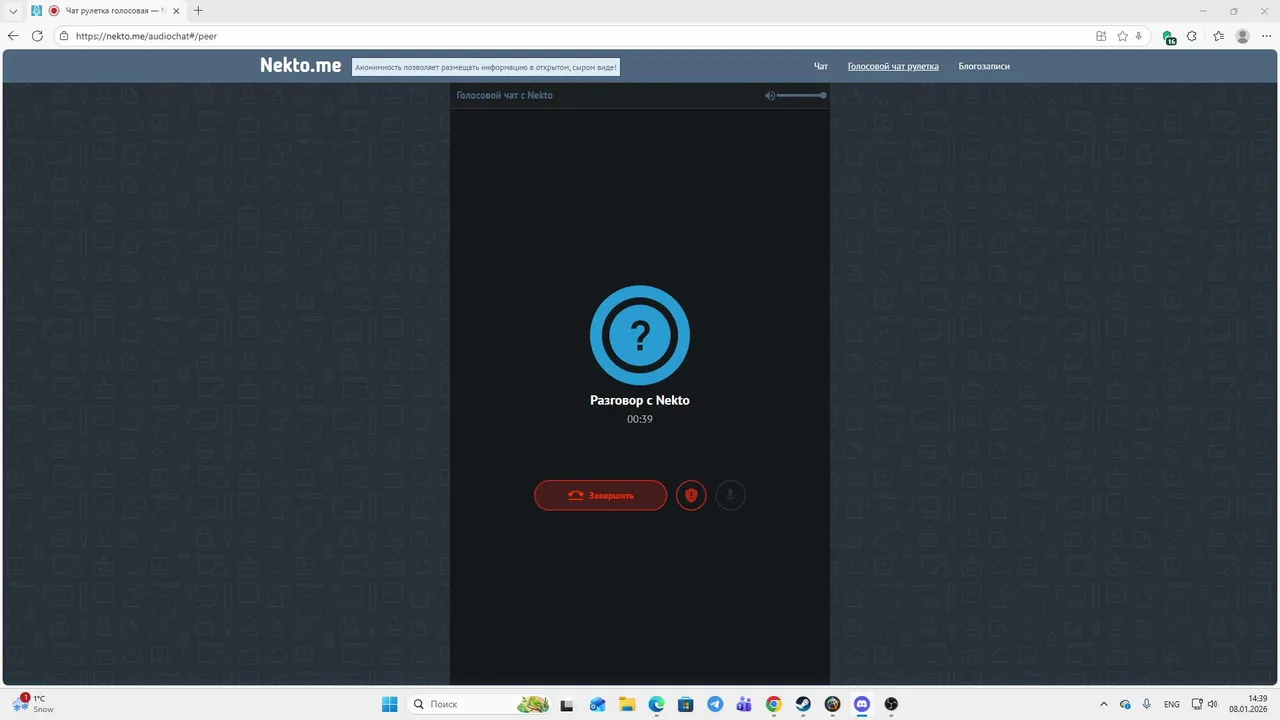Open OBS Studio from the taskbar
This screenshot has height=720, width=1280.
(x=892, y=704)
